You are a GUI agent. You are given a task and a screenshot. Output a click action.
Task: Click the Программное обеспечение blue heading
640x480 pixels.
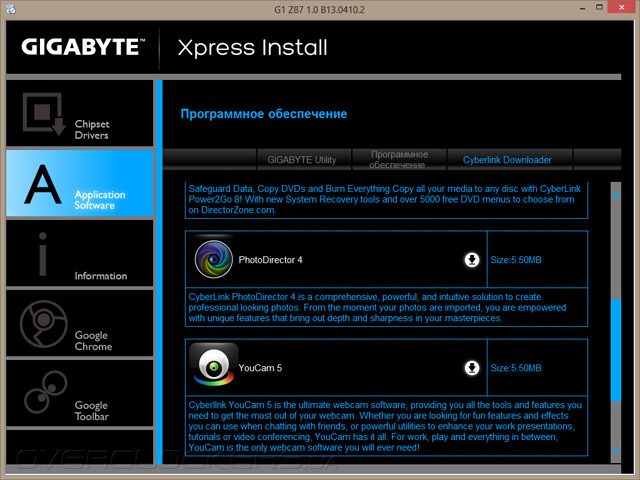pos(264,114)
